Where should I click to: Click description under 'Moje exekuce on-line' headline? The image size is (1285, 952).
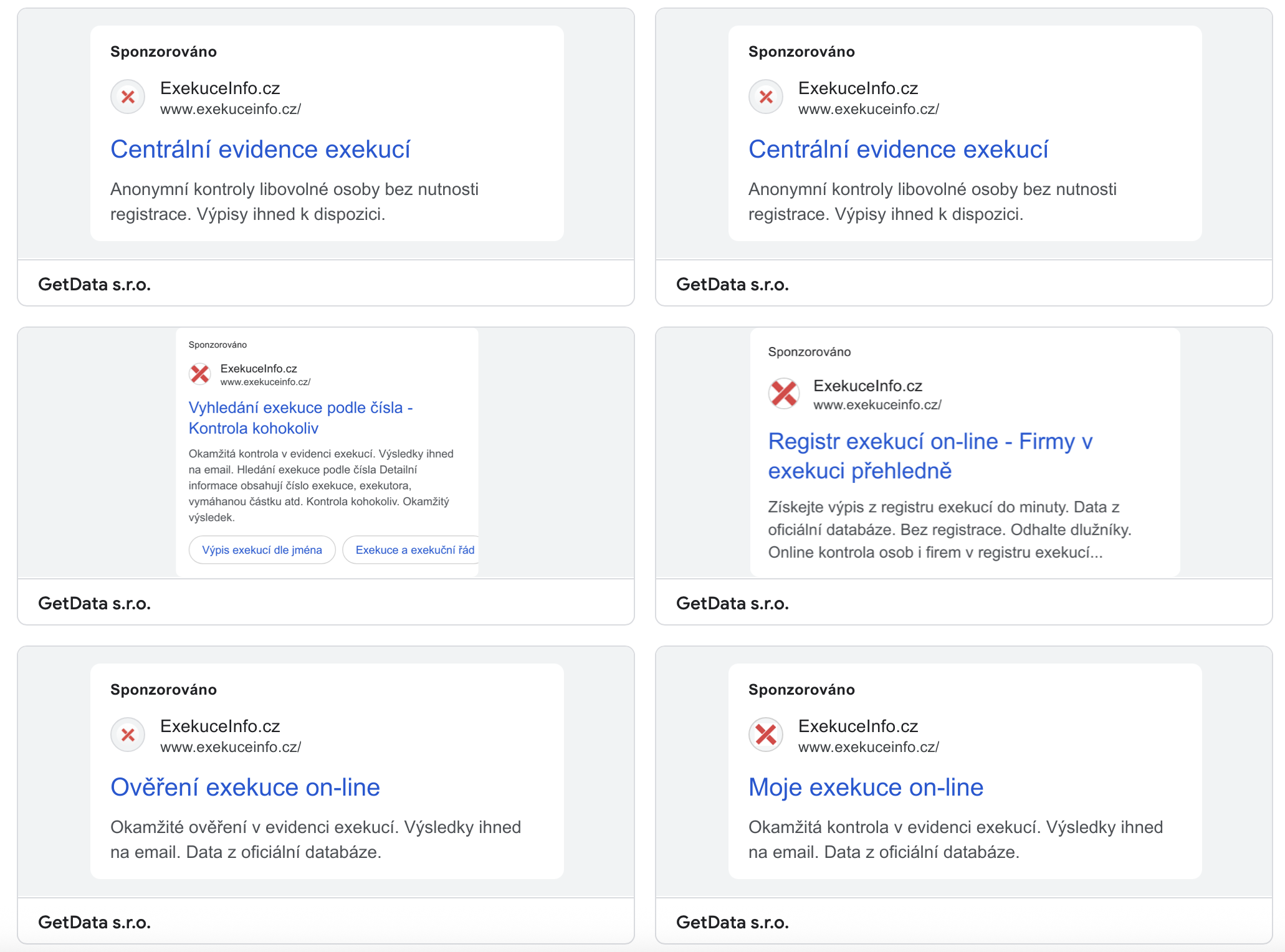pyautogui.click(x=956, y=840)
